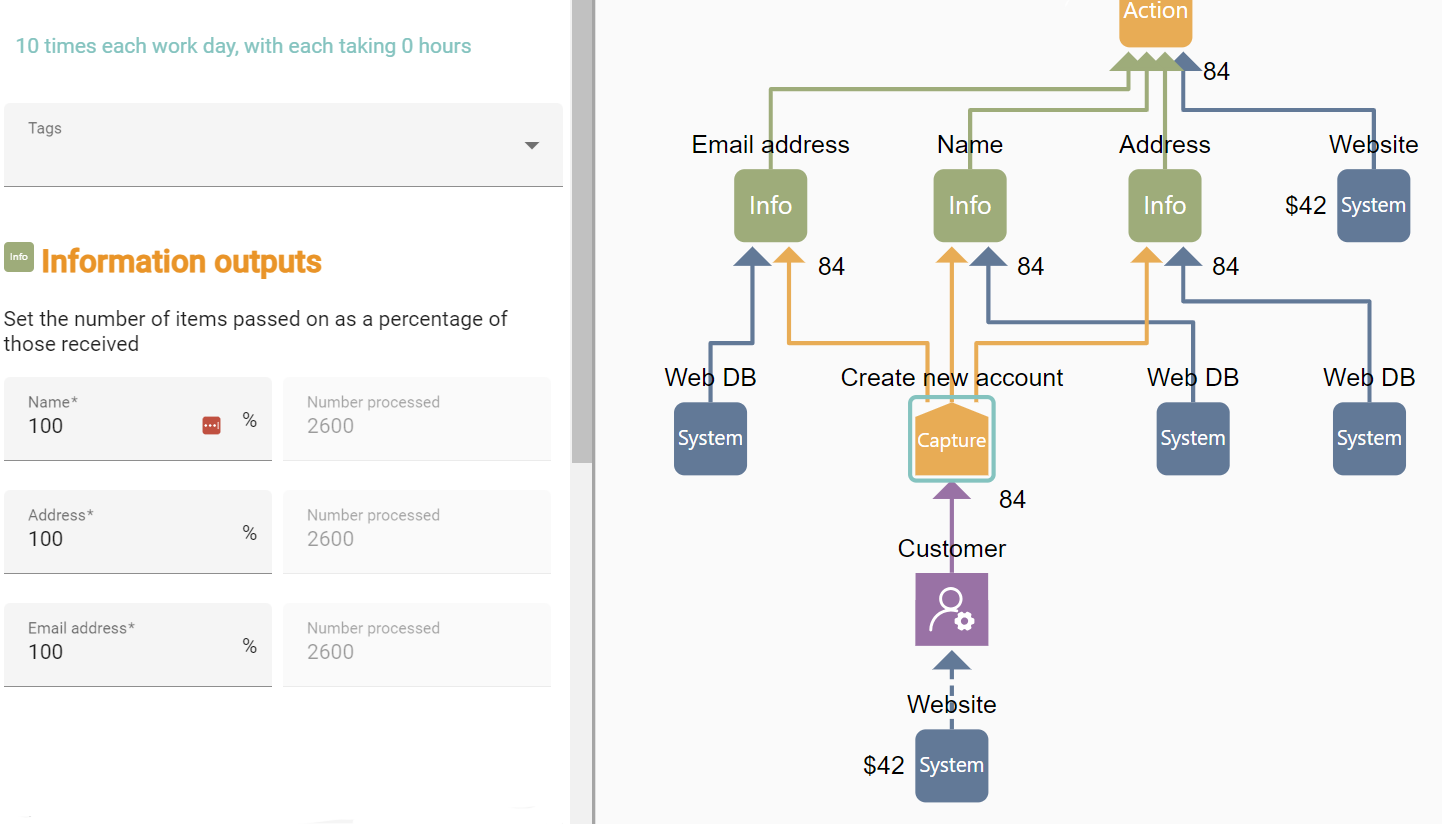Select the leftmost Web DB System node
Image resolution: width=1442 pixels, height=824 pixels.
point(710,438)
